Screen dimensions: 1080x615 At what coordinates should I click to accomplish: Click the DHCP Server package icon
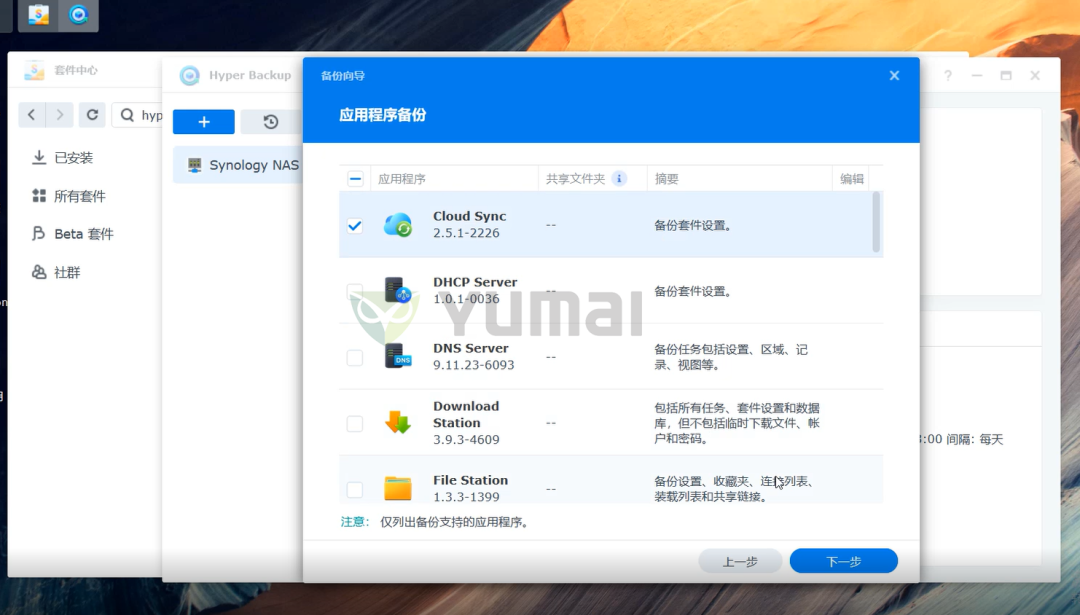point(397,290)
